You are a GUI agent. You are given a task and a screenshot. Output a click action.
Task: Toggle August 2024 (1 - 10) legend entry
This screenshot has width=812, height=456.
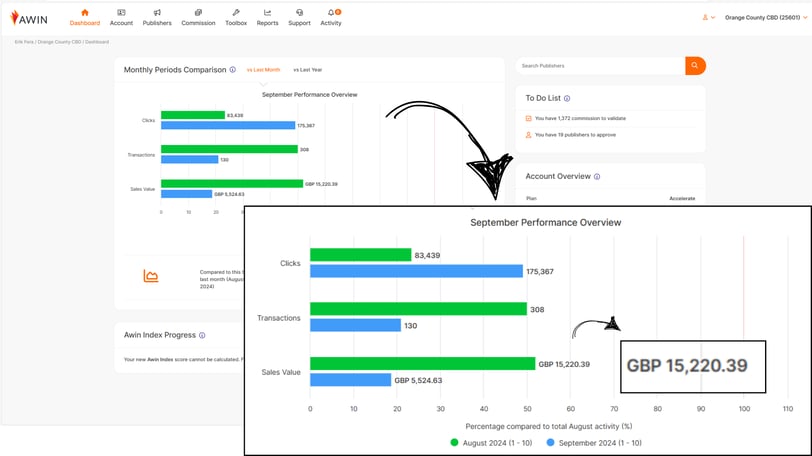[491, 443]
